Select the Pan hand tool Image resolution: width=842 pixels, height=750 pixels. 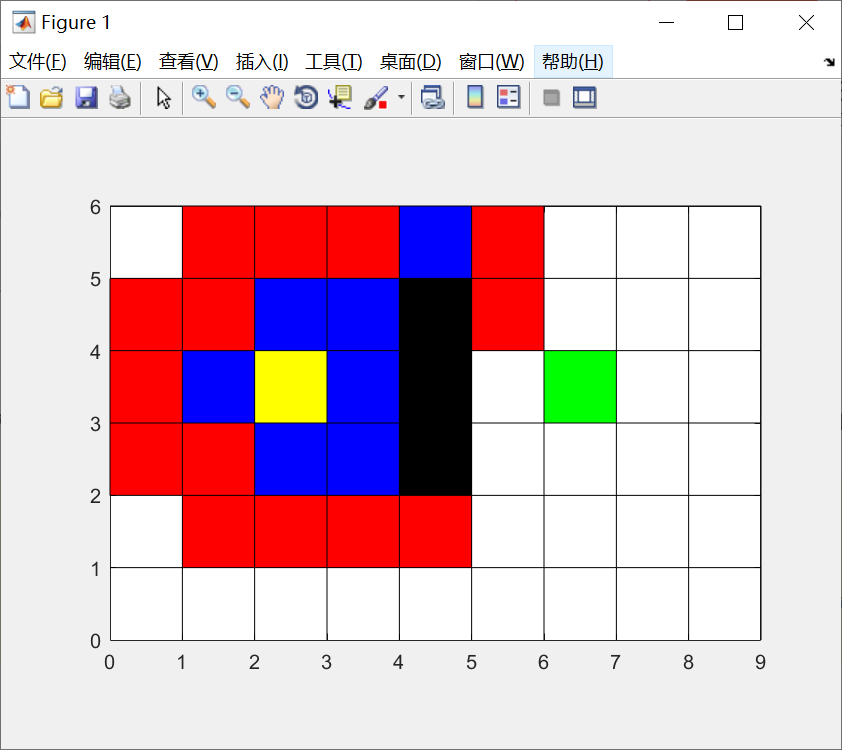[x=272, y=98]
